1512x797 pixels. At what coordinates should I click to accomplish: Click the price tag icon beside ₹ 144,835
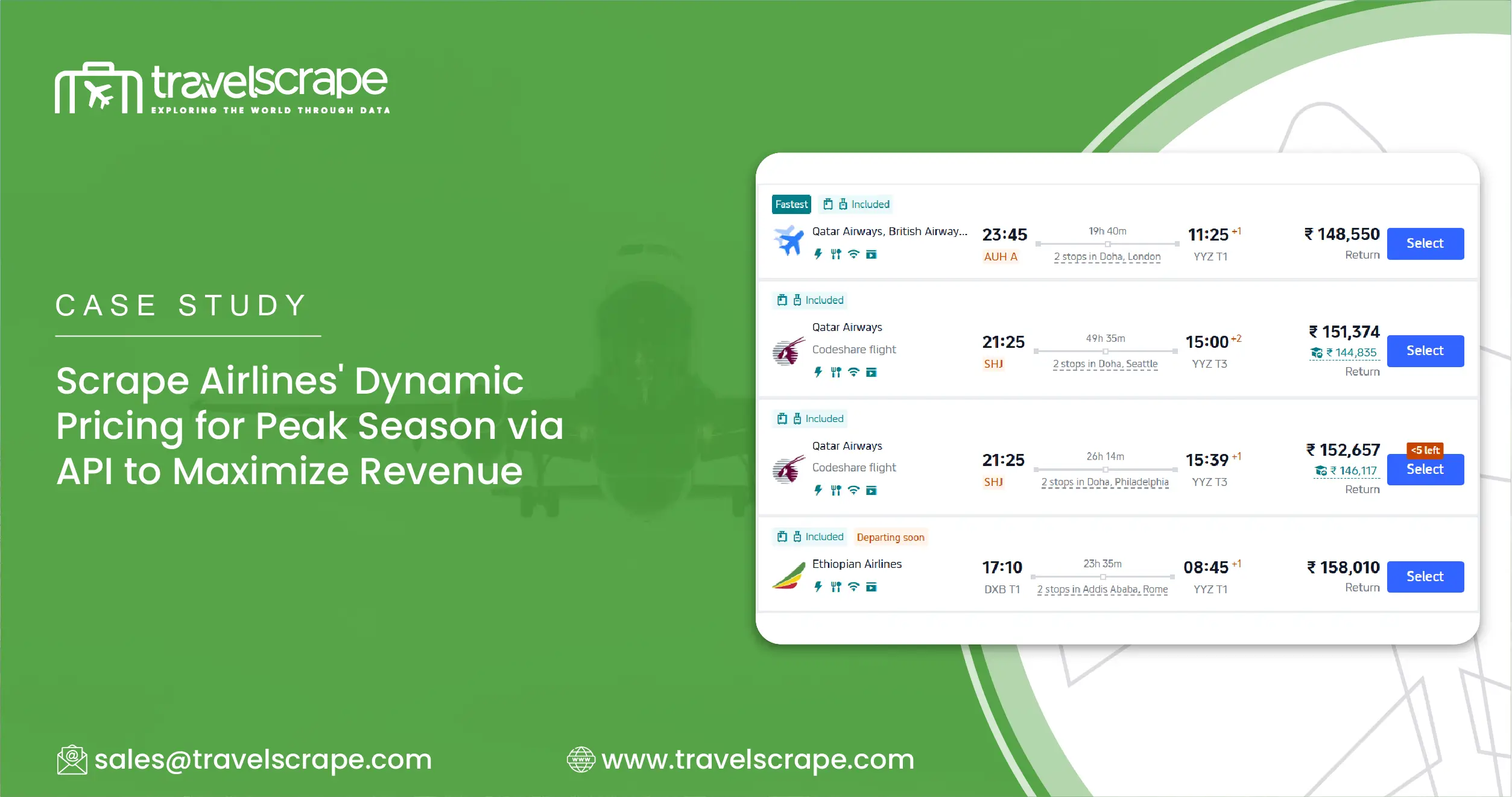[x=1315, y=352]
